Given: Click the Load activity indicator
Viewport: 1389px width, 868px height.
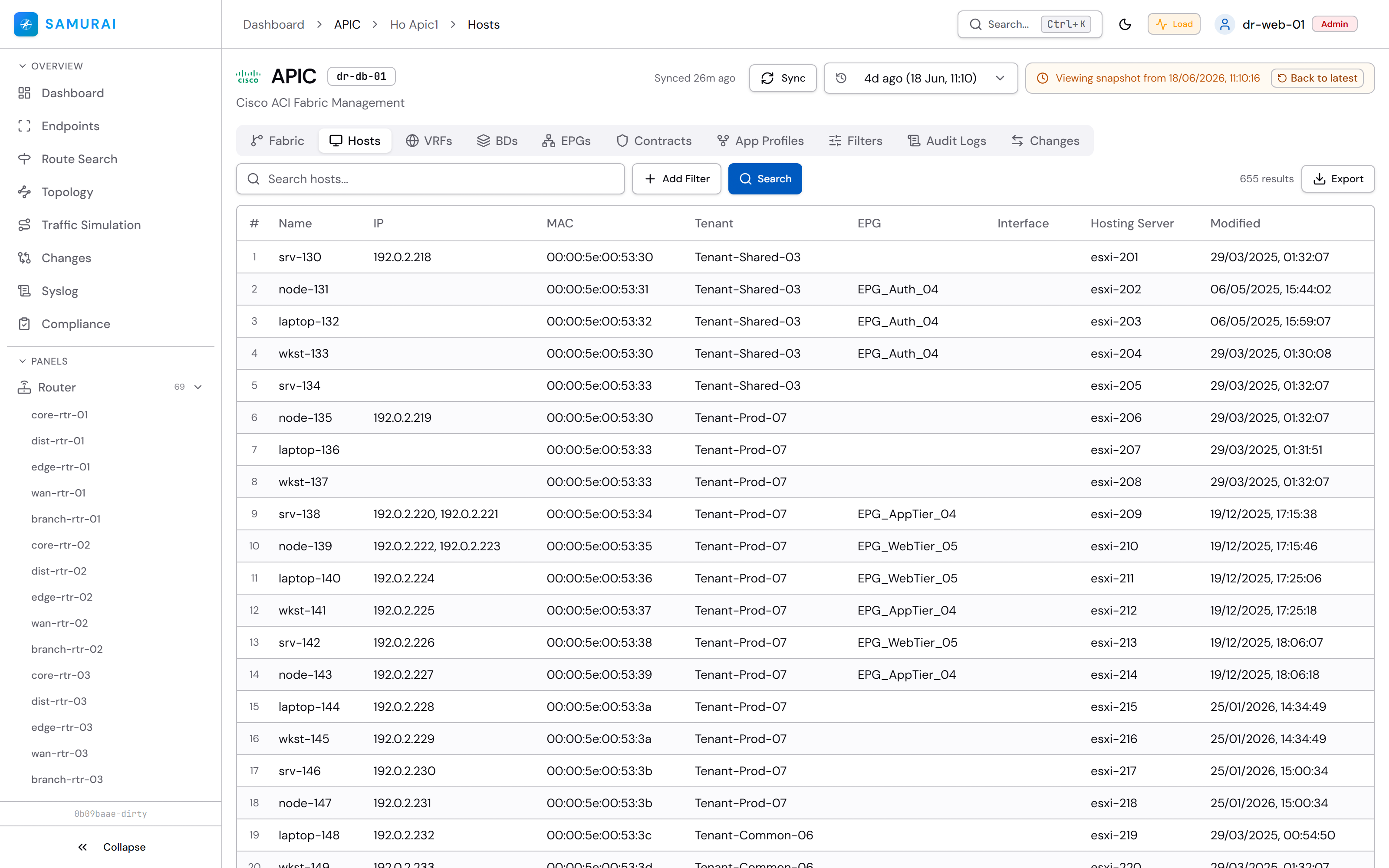Looking at the screenshot, I should [1174, 24].
